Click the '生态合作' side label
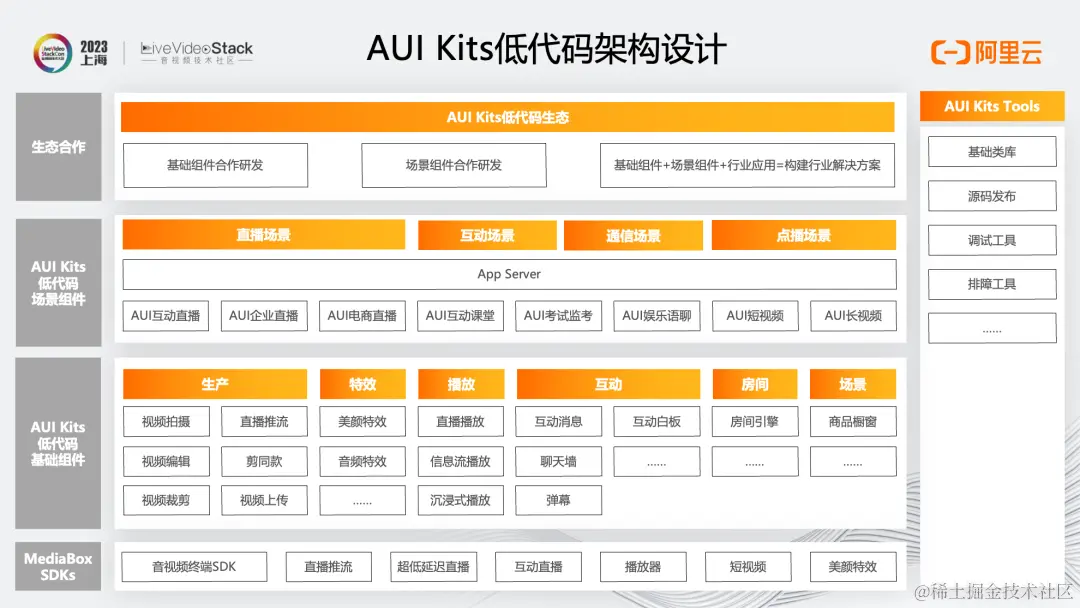 tap(59, 147)
